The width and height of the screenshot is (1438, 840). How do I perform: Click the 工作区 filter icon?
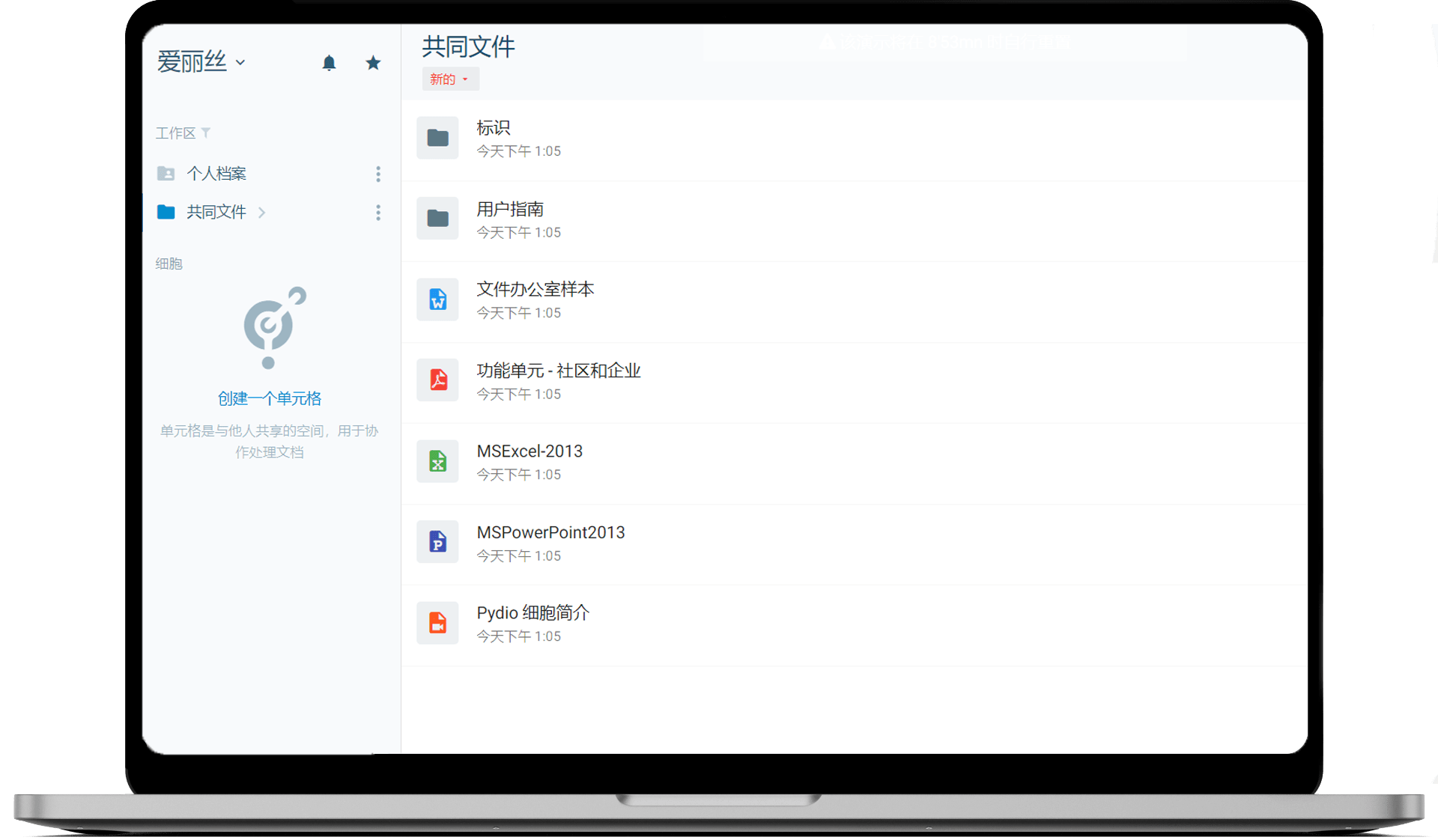tap(206, 133)
